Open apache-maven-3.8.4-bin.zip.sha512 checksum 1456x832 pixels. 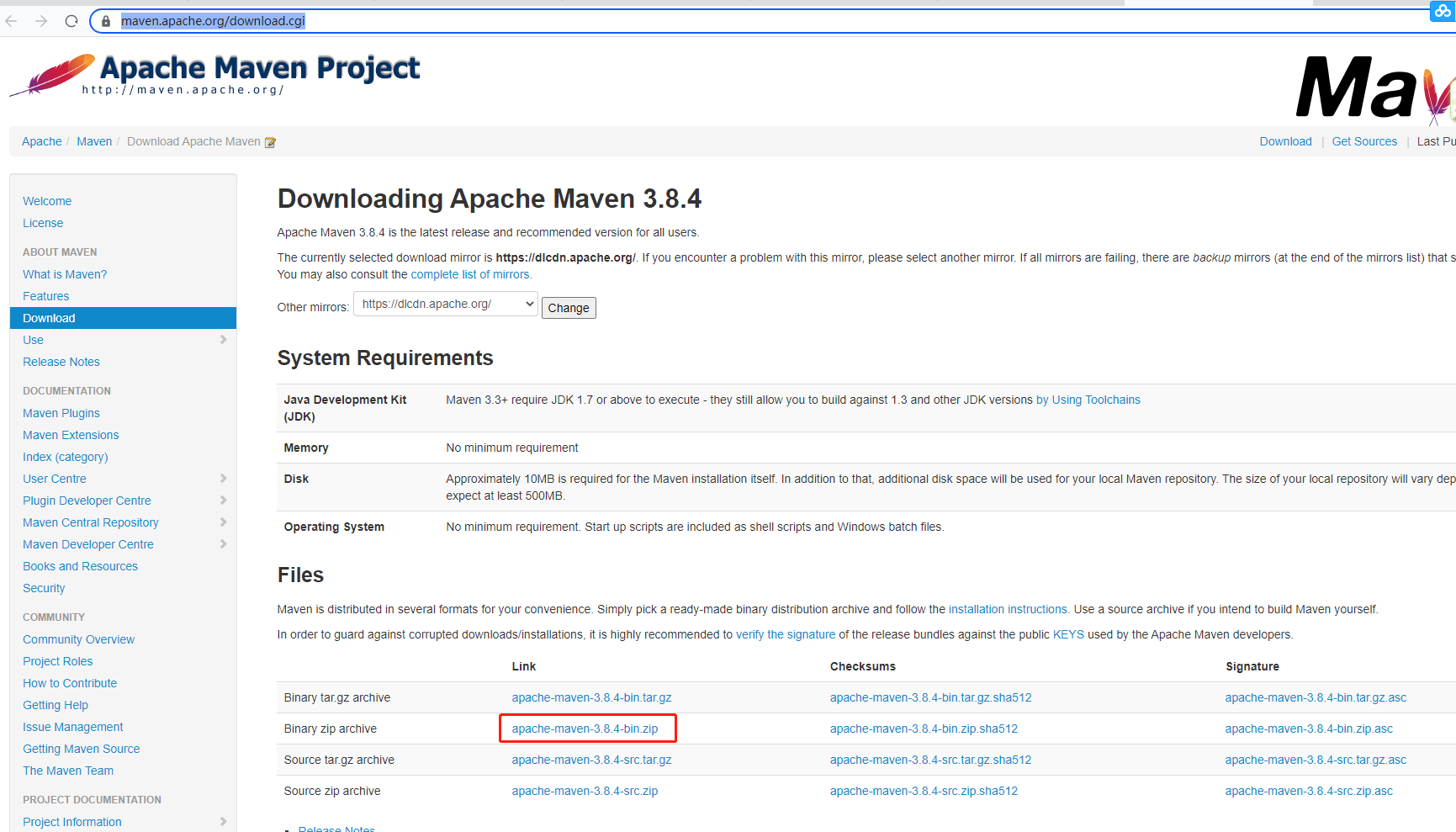tap(924, 729)
